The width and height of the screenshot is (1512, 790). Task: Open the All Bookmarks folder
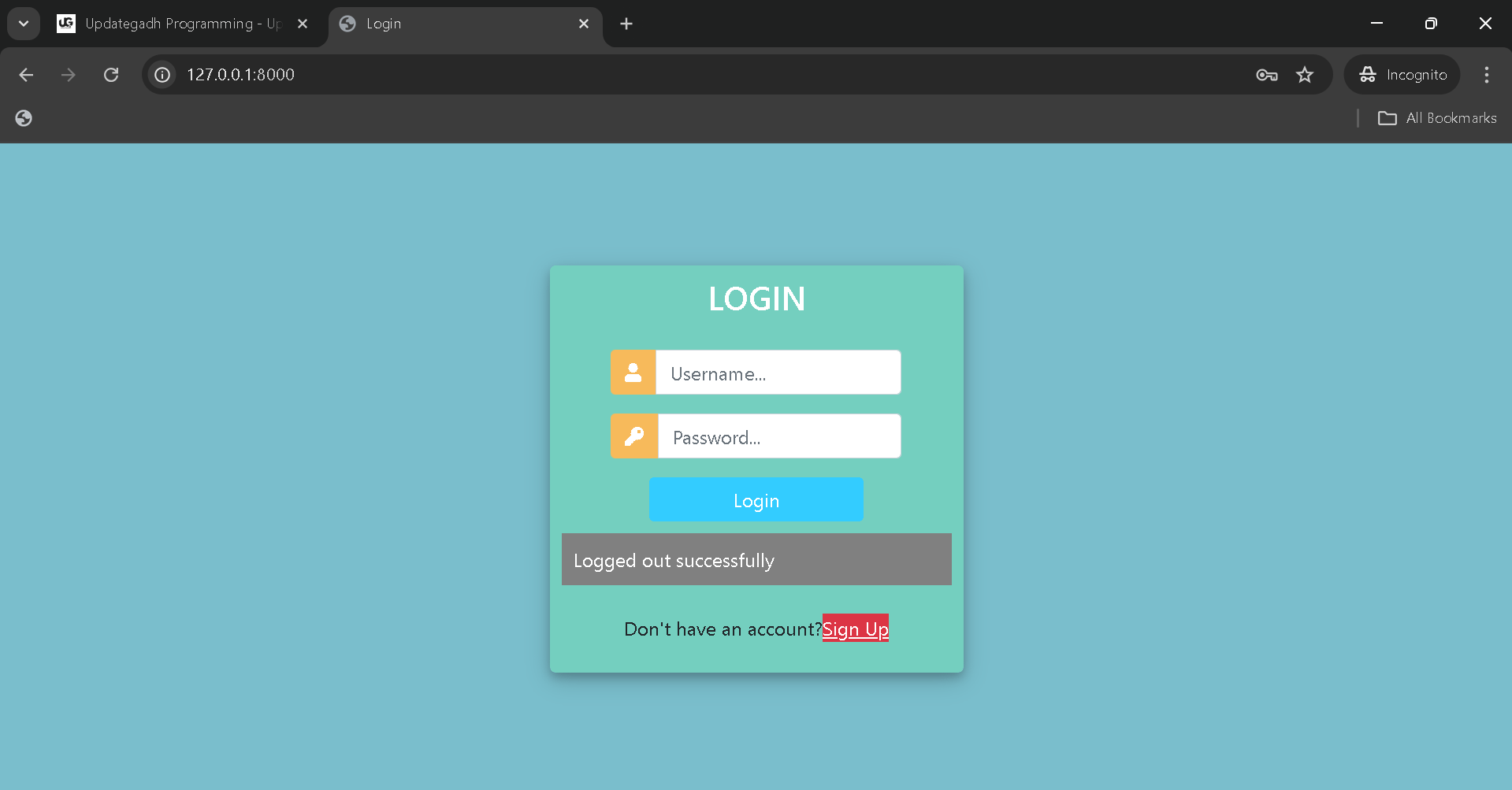[1437, 118]
